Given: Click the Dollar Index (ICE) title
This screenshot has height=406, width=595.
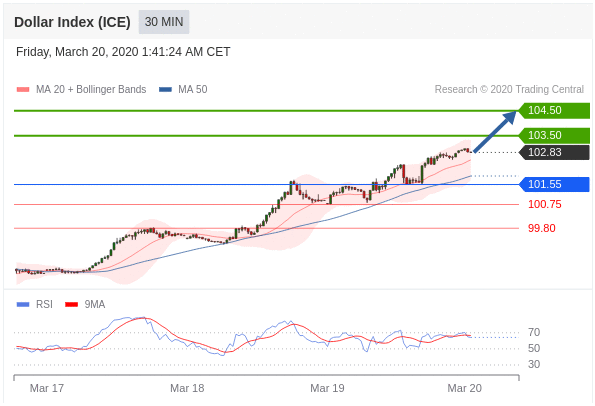Looking at the screenshot, I should coord(72,22).
